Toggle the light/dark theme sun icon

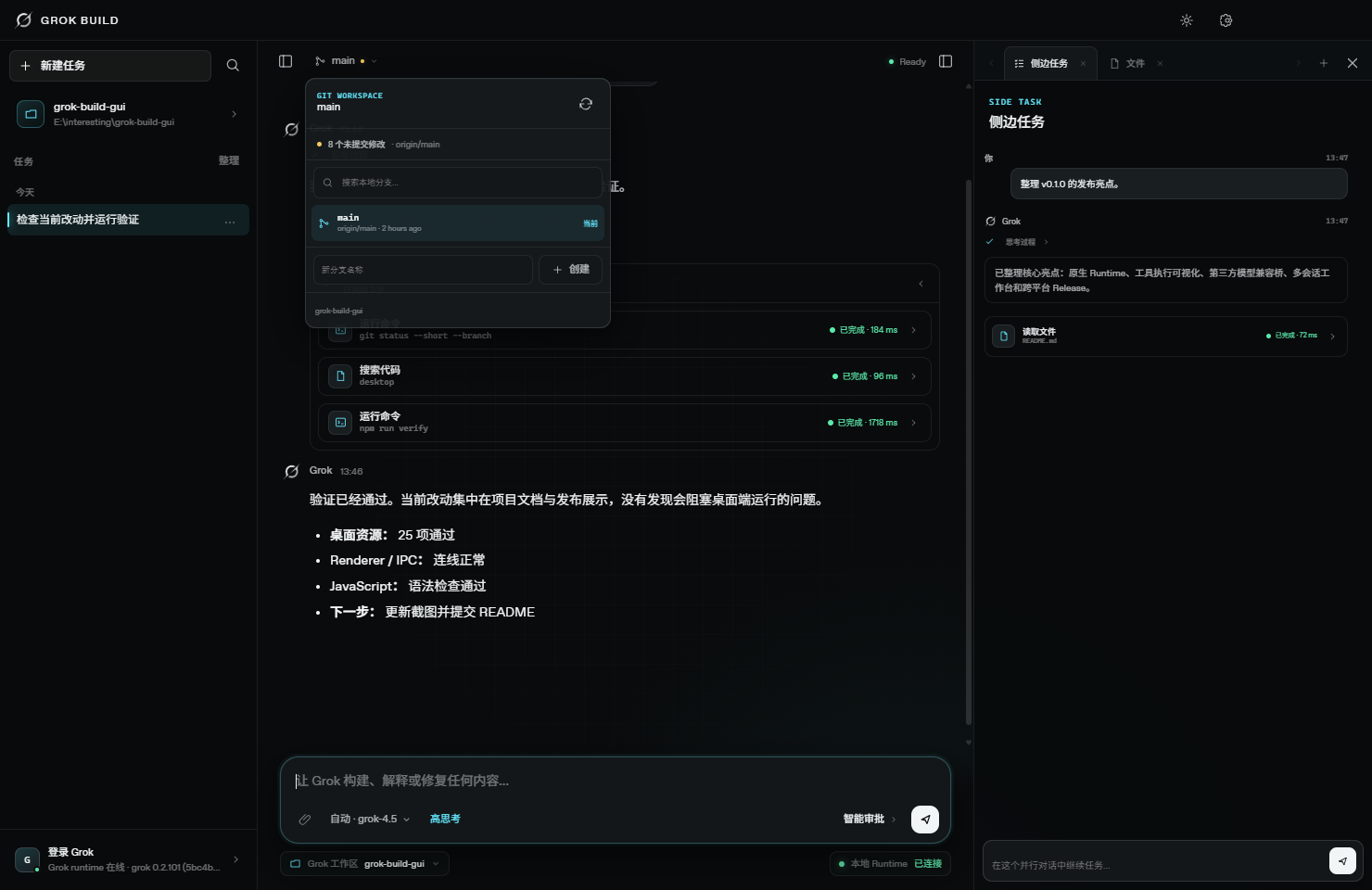[1187, 20]
